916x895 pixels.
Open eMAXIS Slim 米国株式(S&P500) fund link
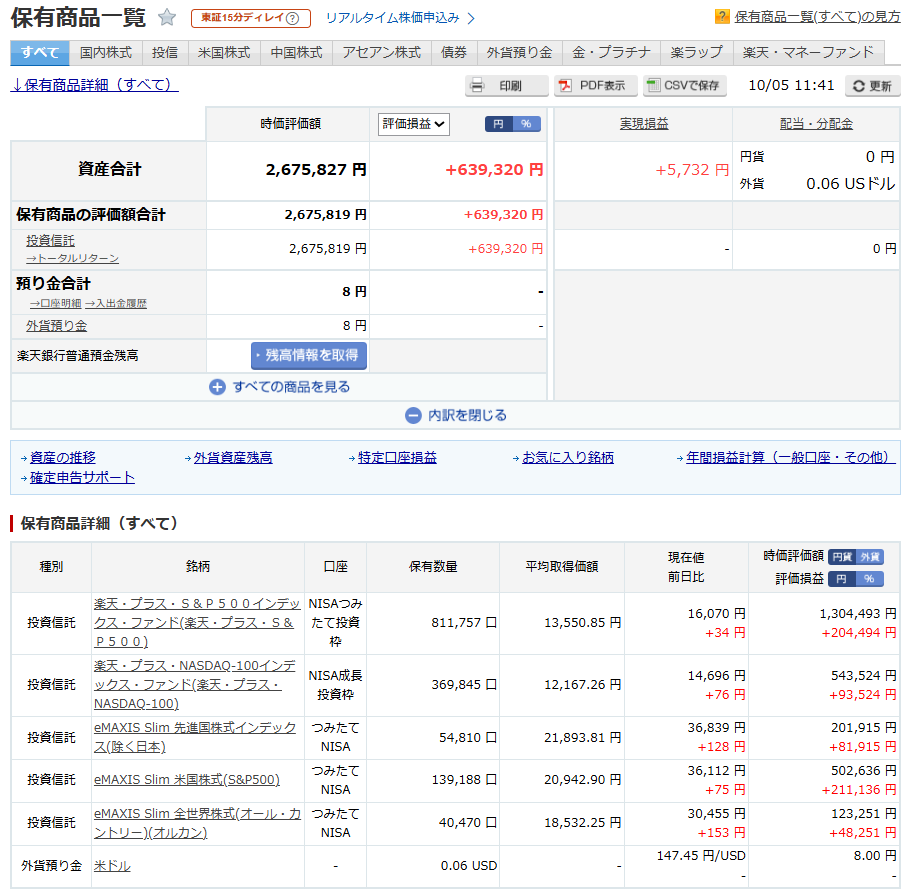click(187, 780)
